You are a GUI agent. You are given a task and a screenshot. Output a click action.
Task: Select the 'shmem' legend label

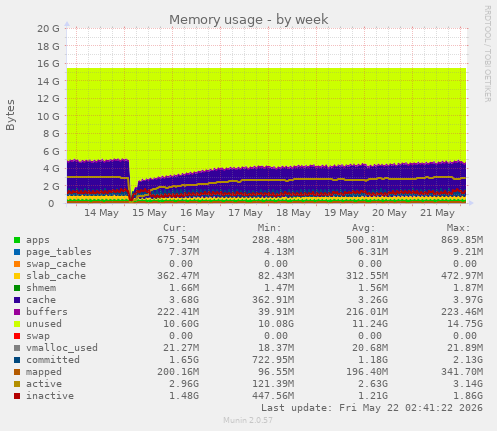[41, 288]
